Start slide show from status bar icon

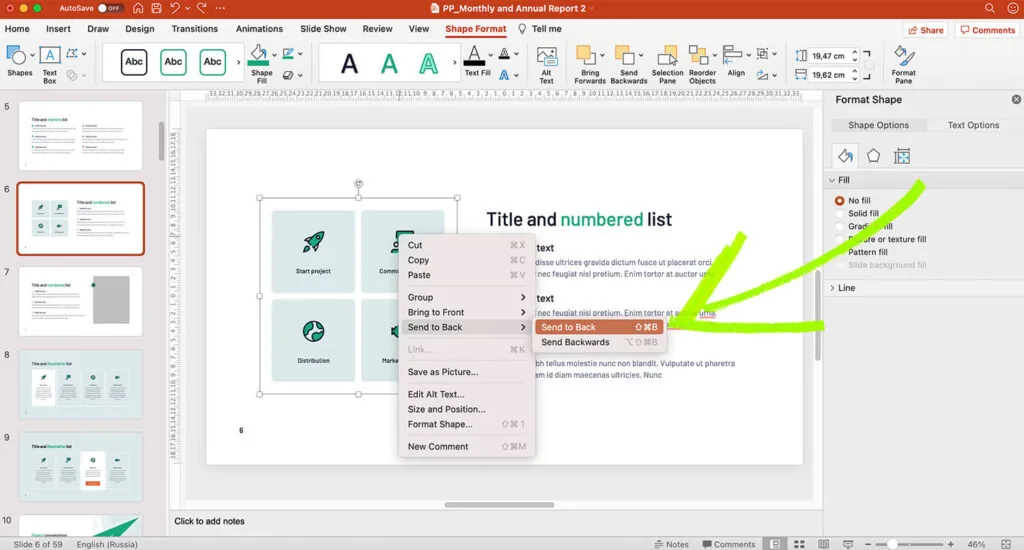pyautogui.click(x=848, y=544)
